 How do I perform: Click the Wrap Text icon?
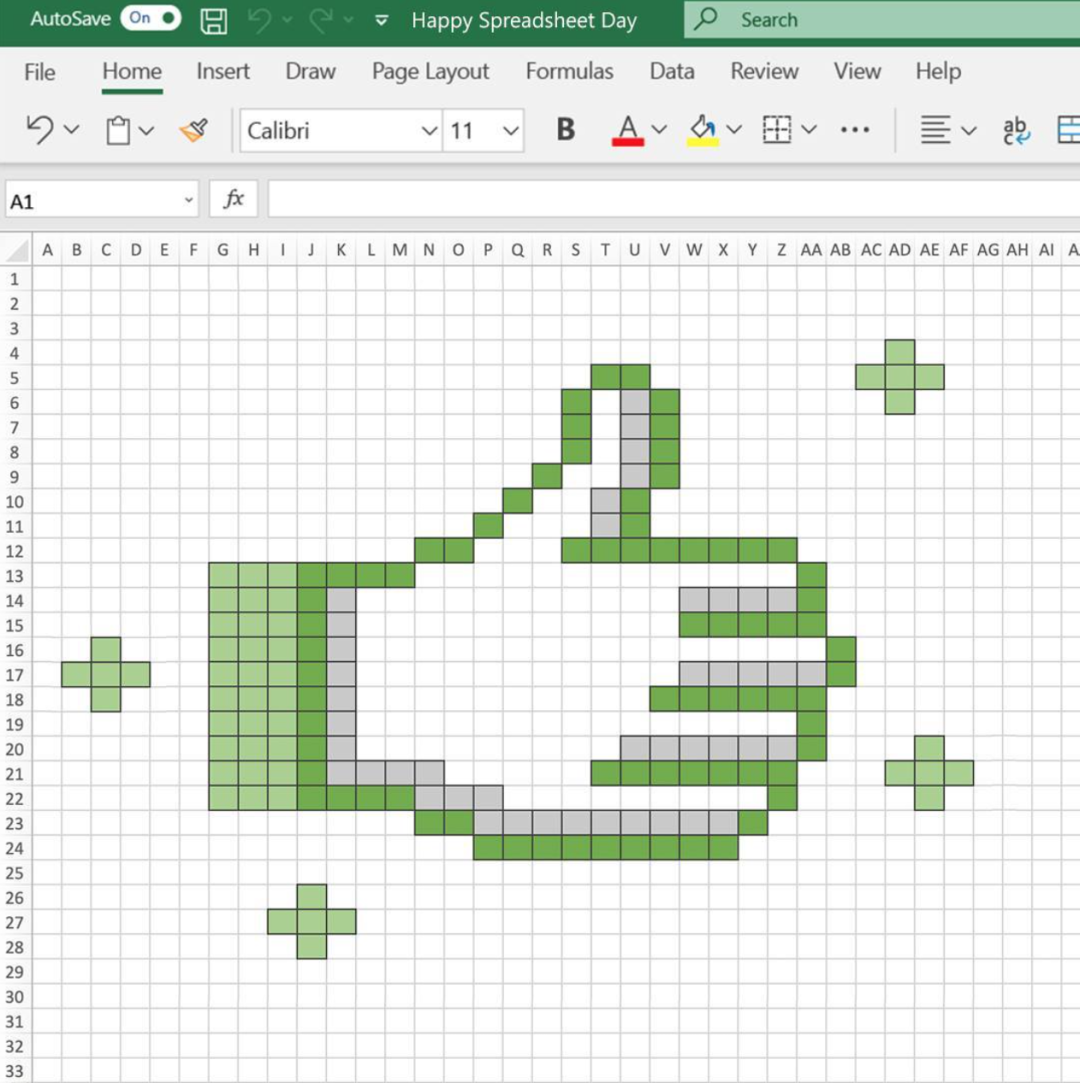click(x=1016, y=130)
